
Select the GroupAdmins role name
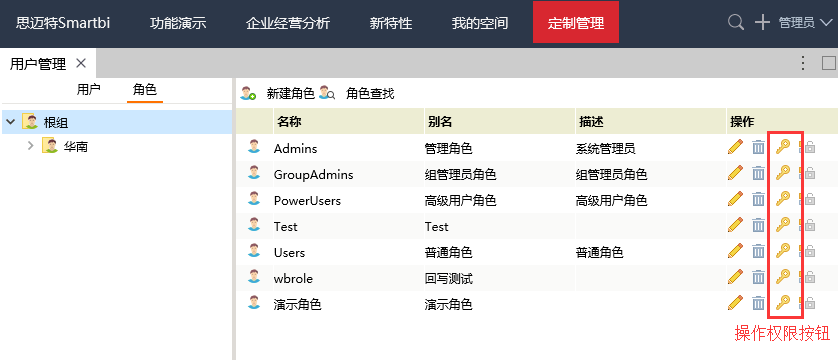pos(314,175)
